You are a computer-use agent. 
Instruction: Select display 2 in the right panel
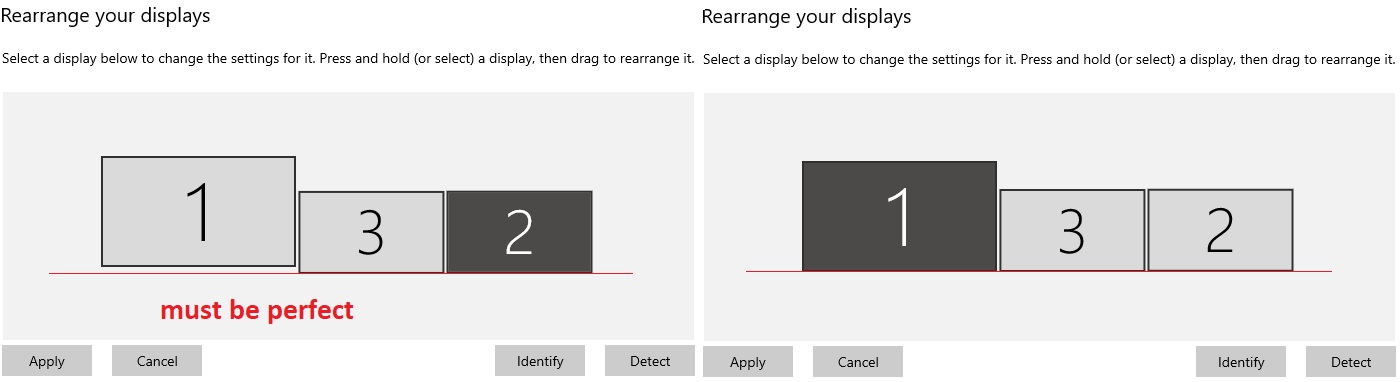coord(1220,229)
